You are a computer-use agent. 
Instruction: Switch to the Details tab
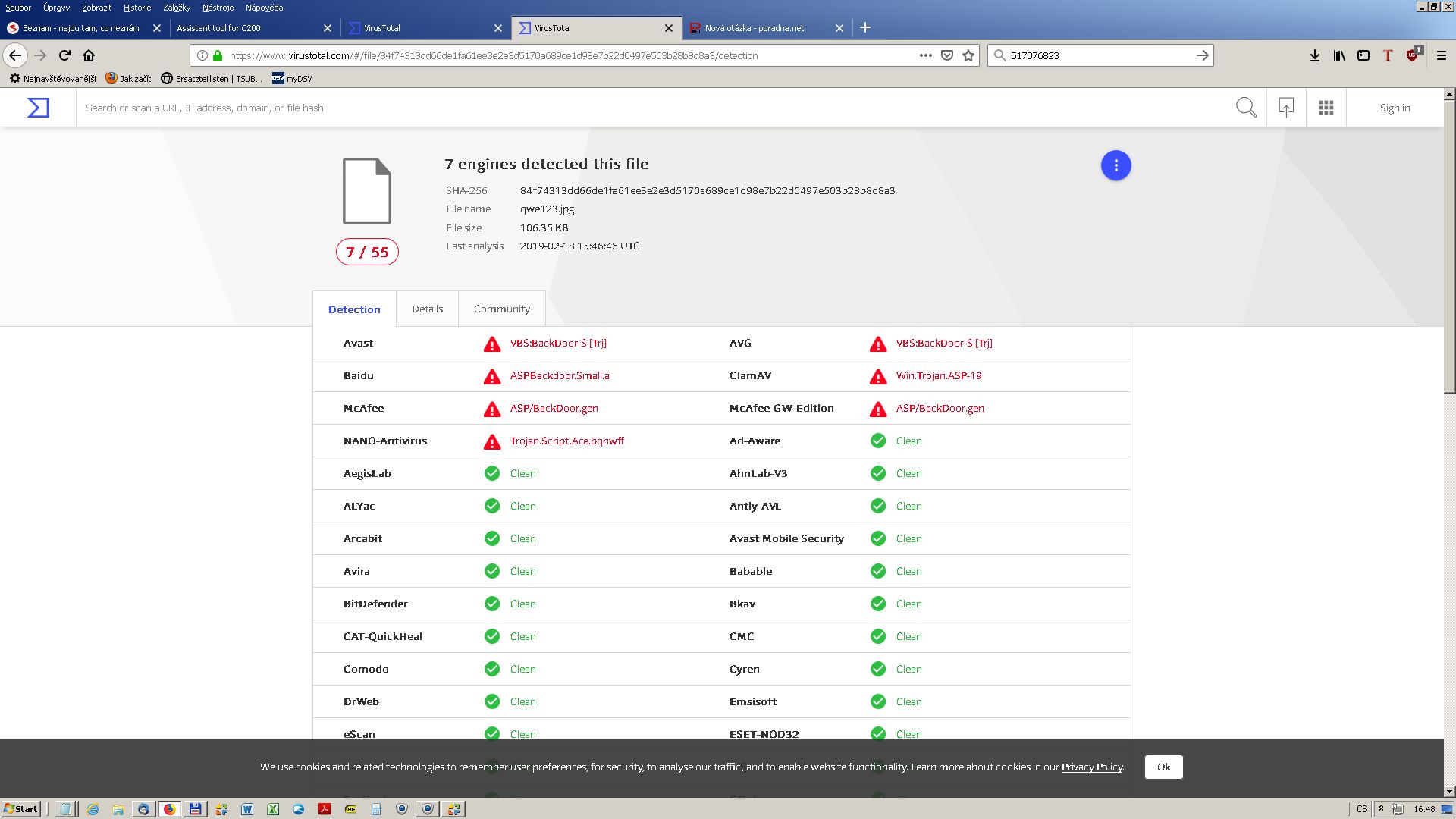click(x=427, y=309)
